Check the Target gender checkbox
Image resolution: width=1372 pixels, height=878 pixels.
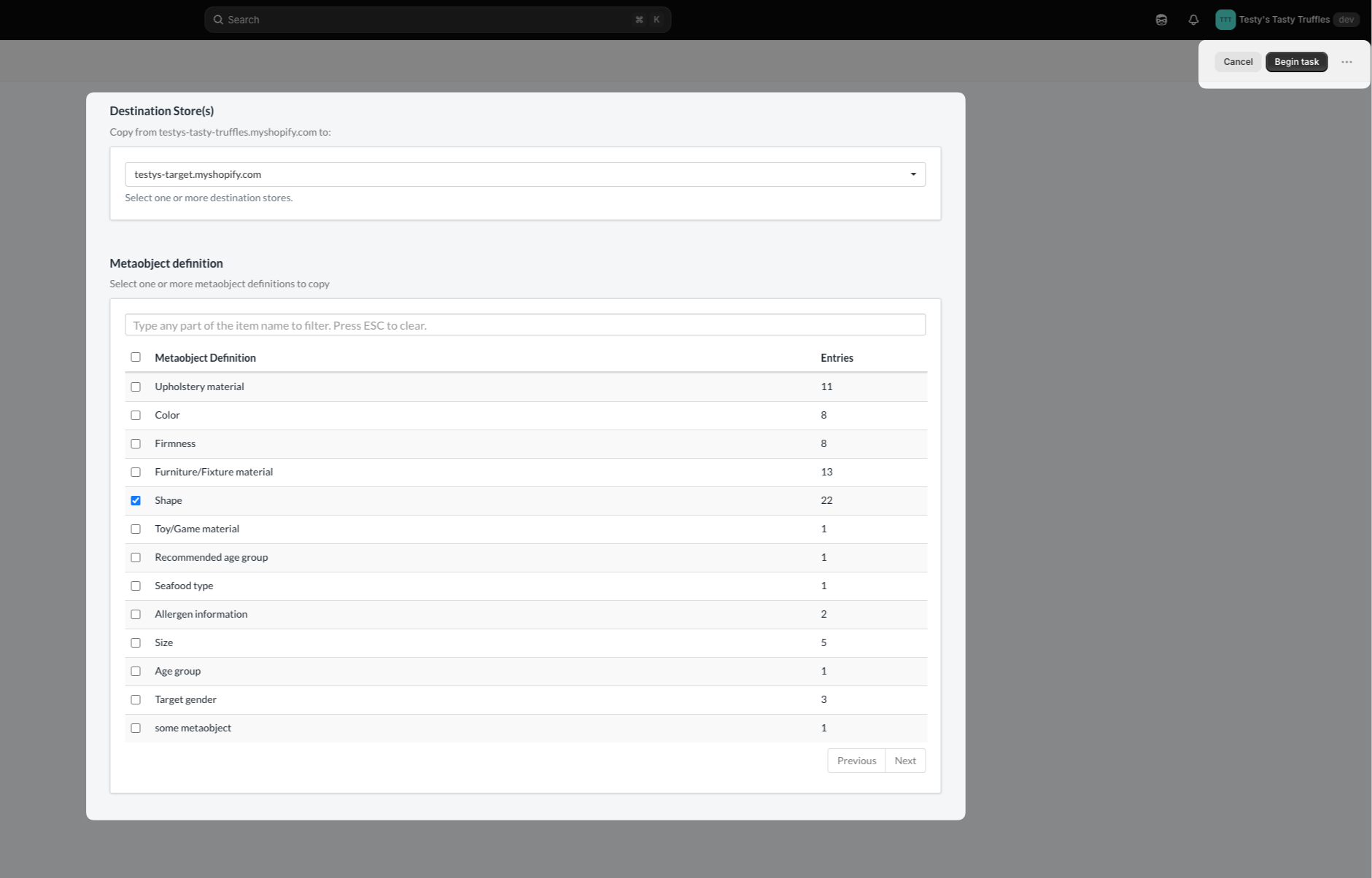tap(136, 699)
